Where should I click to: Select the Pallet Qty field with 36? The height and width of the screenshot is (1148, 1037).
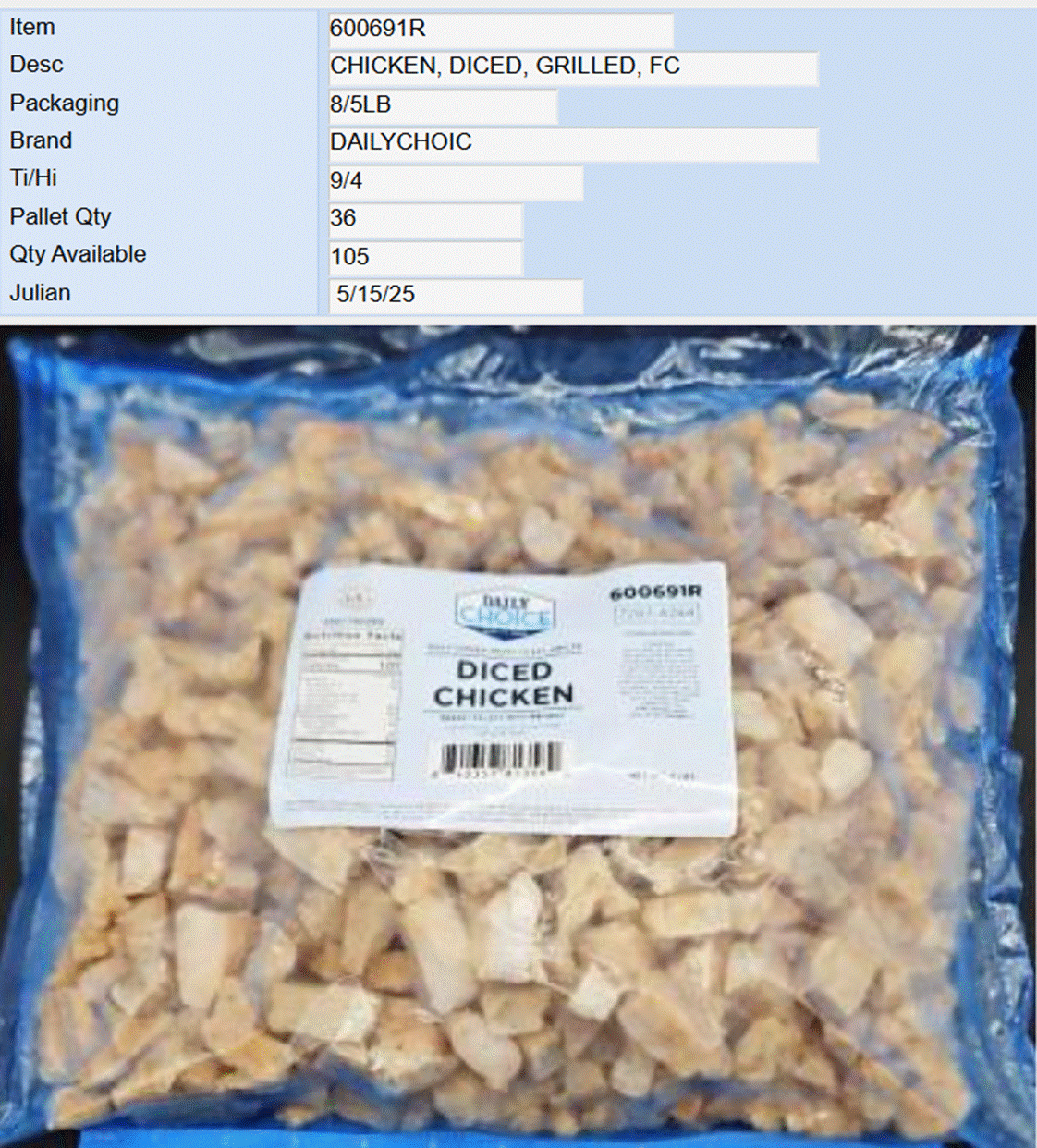(424, 219)
